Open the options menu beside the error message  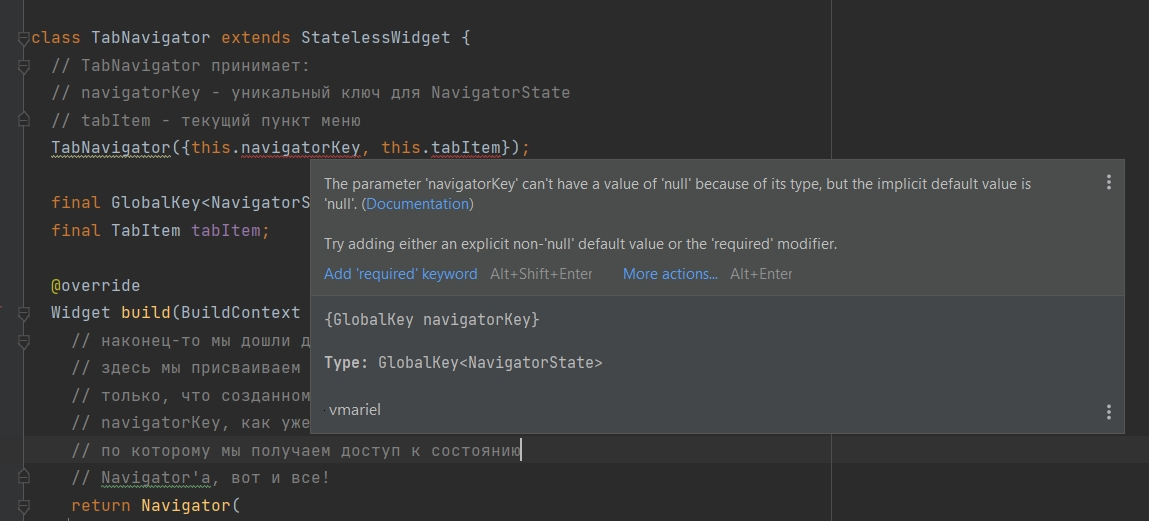tap(1109, 182)
